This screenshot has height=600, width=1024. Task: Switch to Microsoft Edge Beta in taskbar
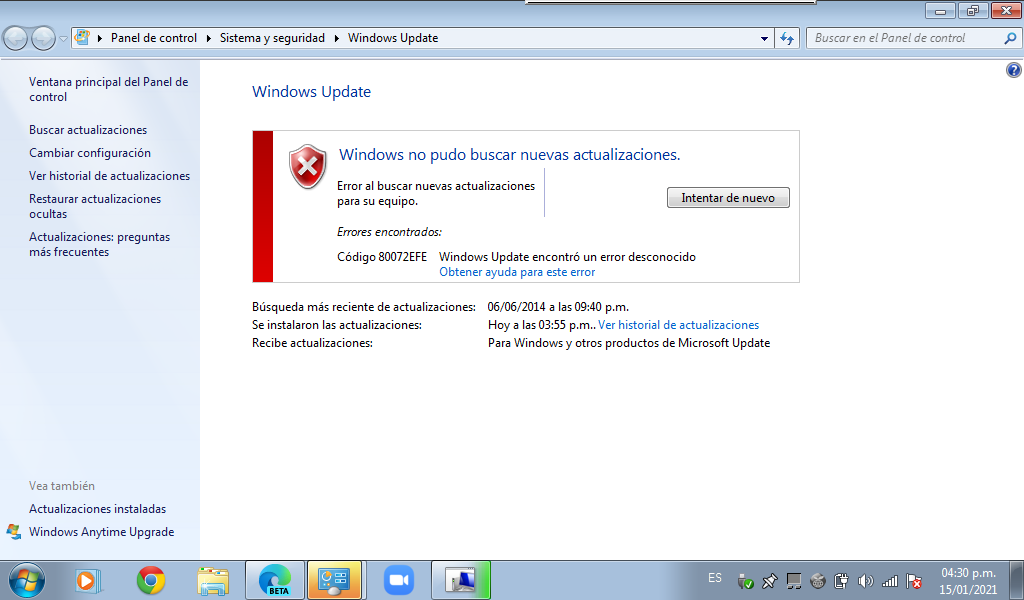275,580
